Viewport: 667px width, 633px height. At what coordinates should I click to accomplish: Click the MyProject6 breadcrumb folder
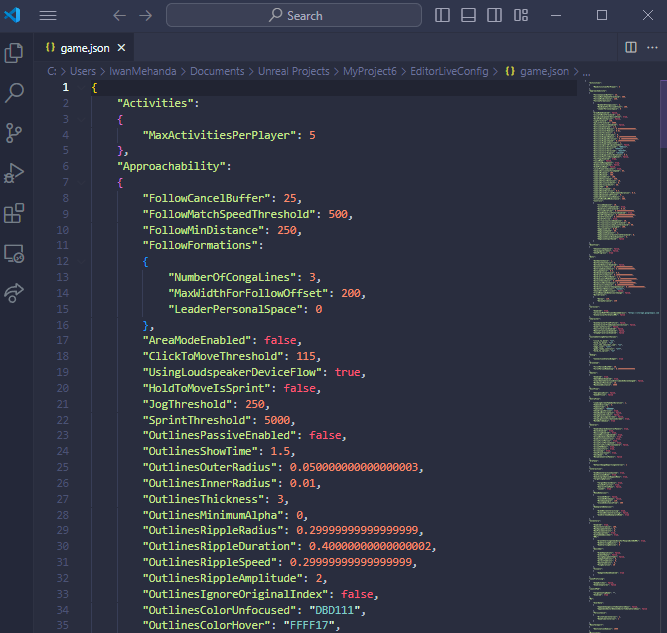click(x=372, y=71)
